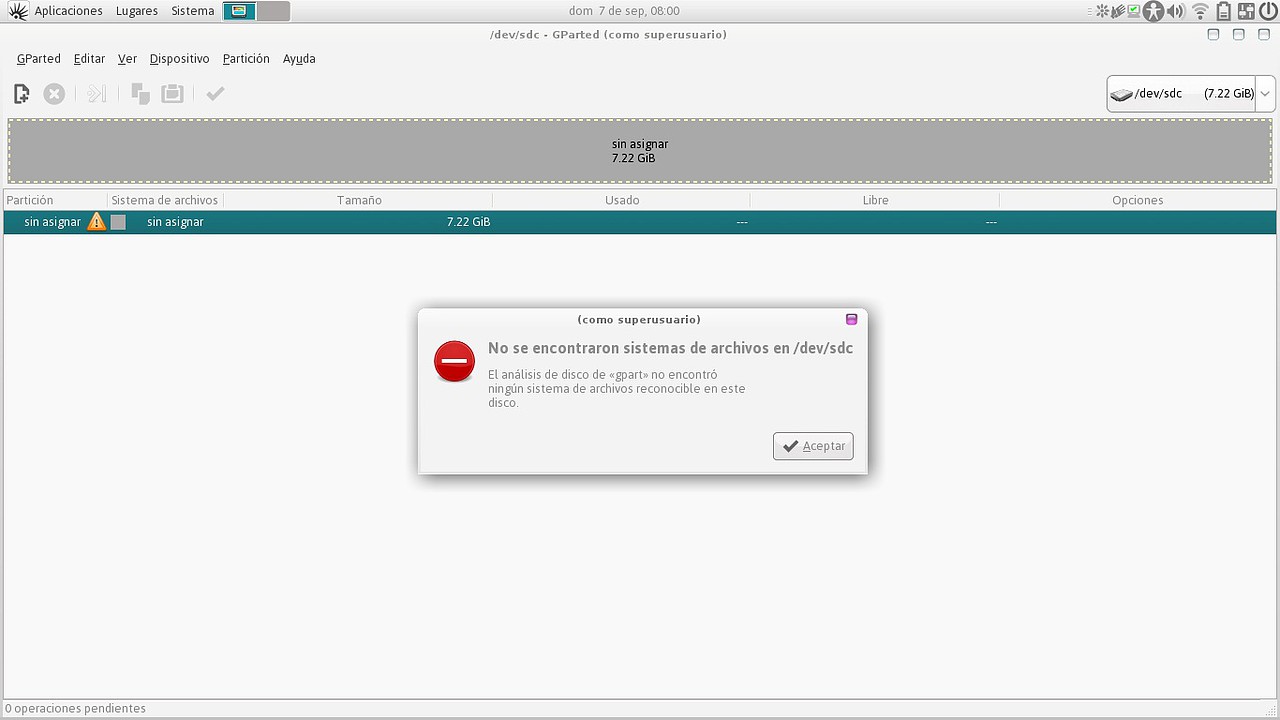Click the Opciones column header
1280x720 pixels.
tap(1138, 200)
